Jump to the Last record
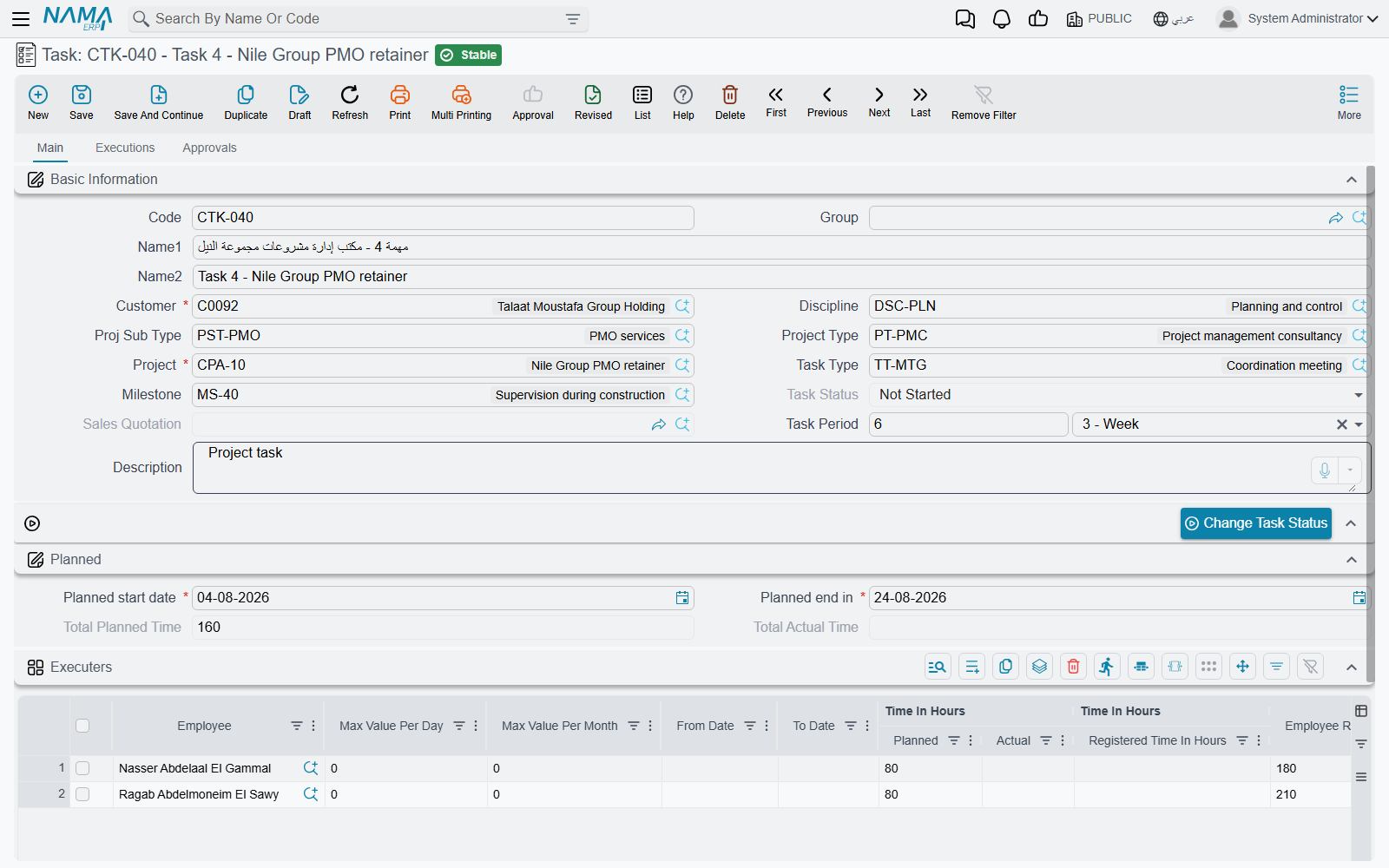 tap(920, 102)
